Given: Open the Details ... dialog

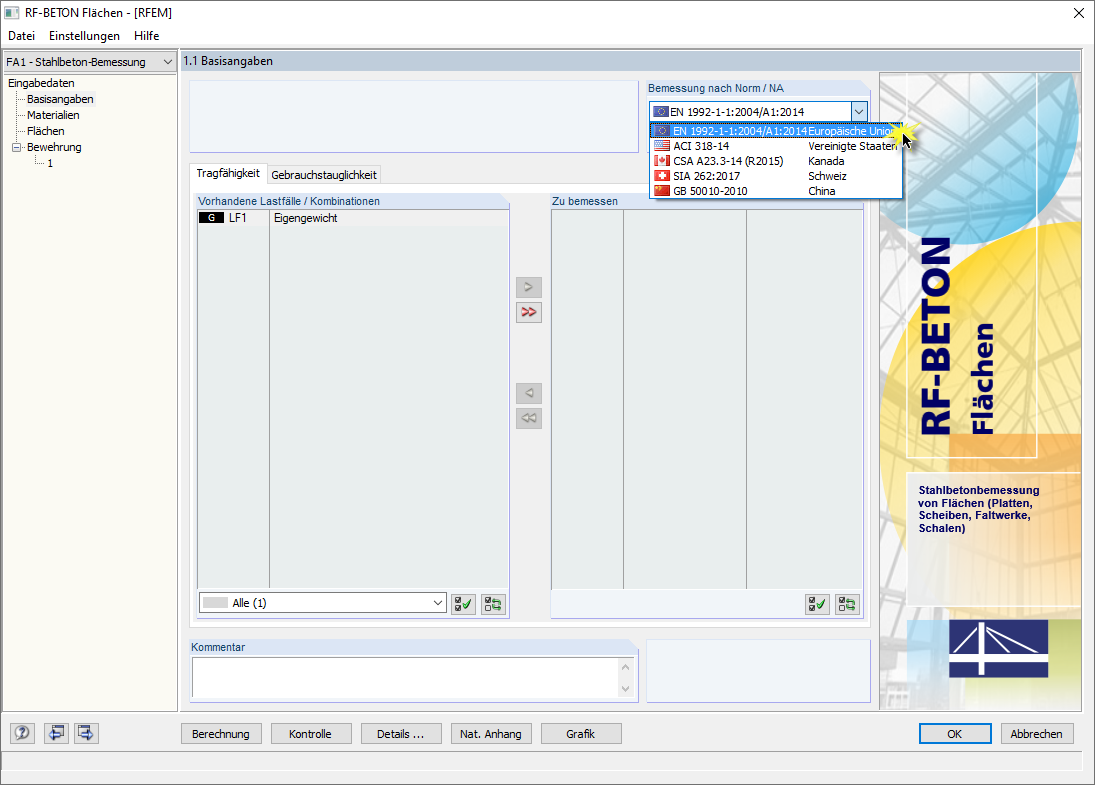Looking at the screenshot, I should [401, 734].
